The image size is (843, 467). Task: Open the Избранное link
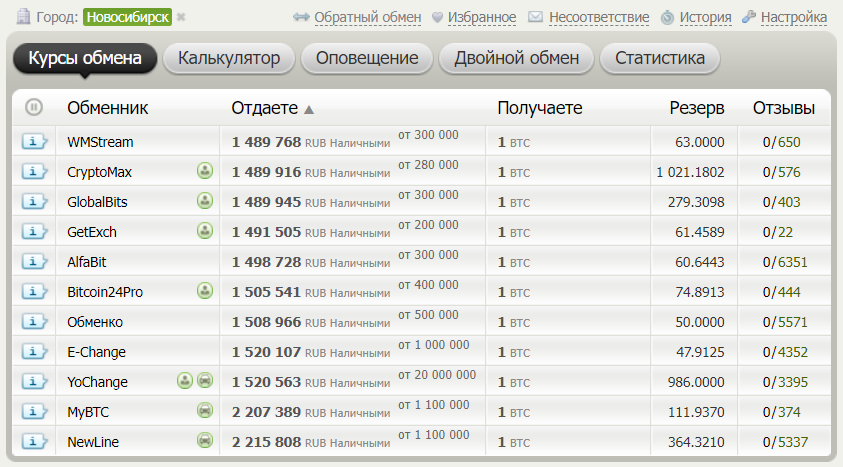point(482,18)
